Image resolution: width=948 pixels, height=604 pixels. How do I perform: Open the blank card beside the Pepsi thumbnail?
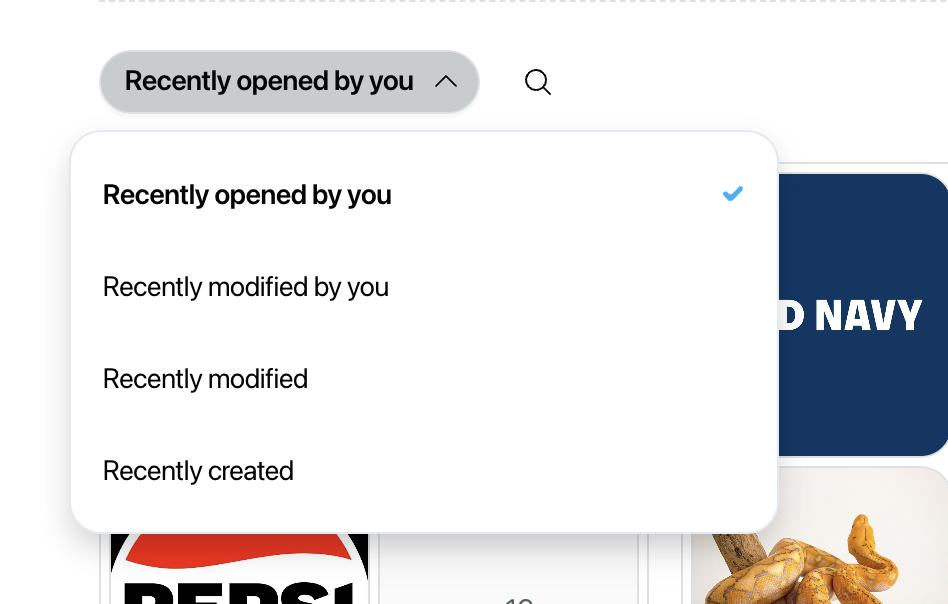508,569
